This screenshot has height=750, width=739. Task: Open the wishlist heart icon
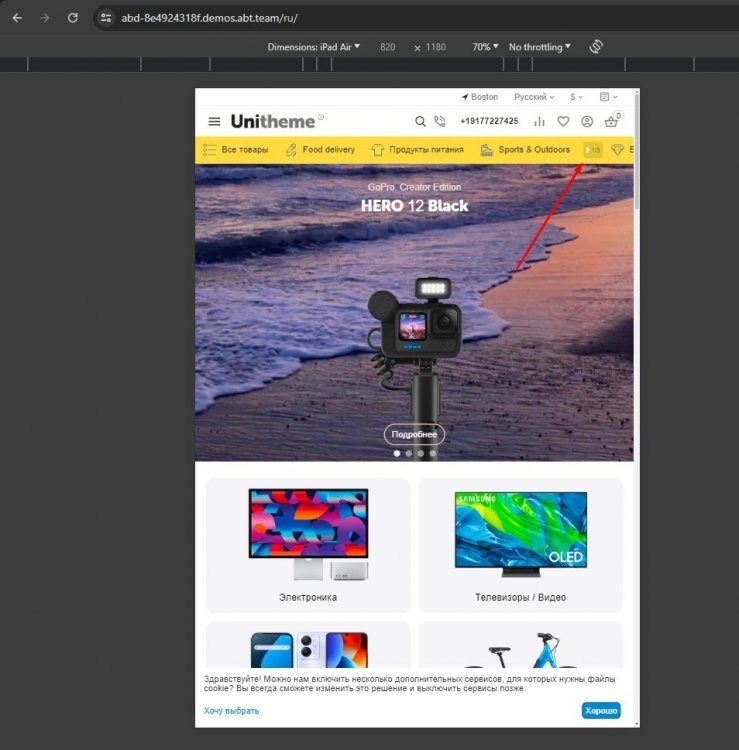tap(563, 122)
